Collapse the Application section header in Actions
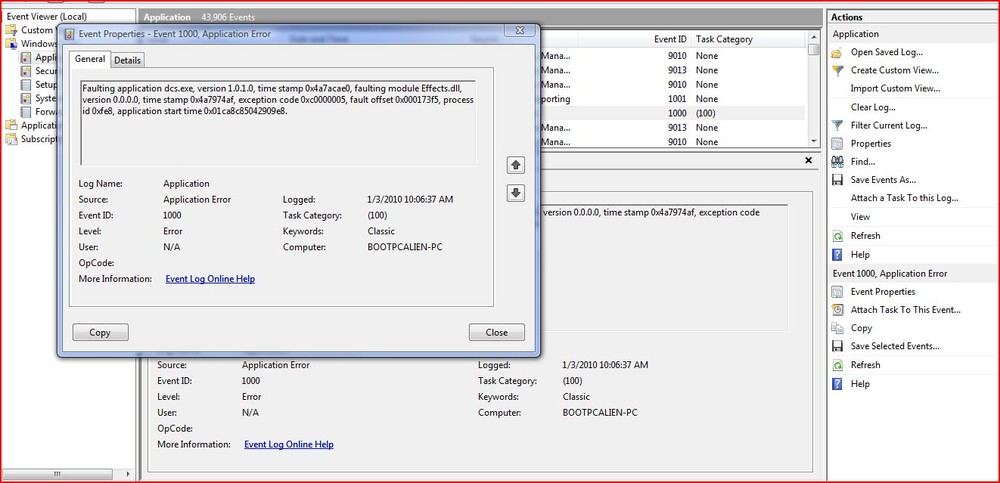The height and width of the screenshot is (483, 1000). click(913, 34)
